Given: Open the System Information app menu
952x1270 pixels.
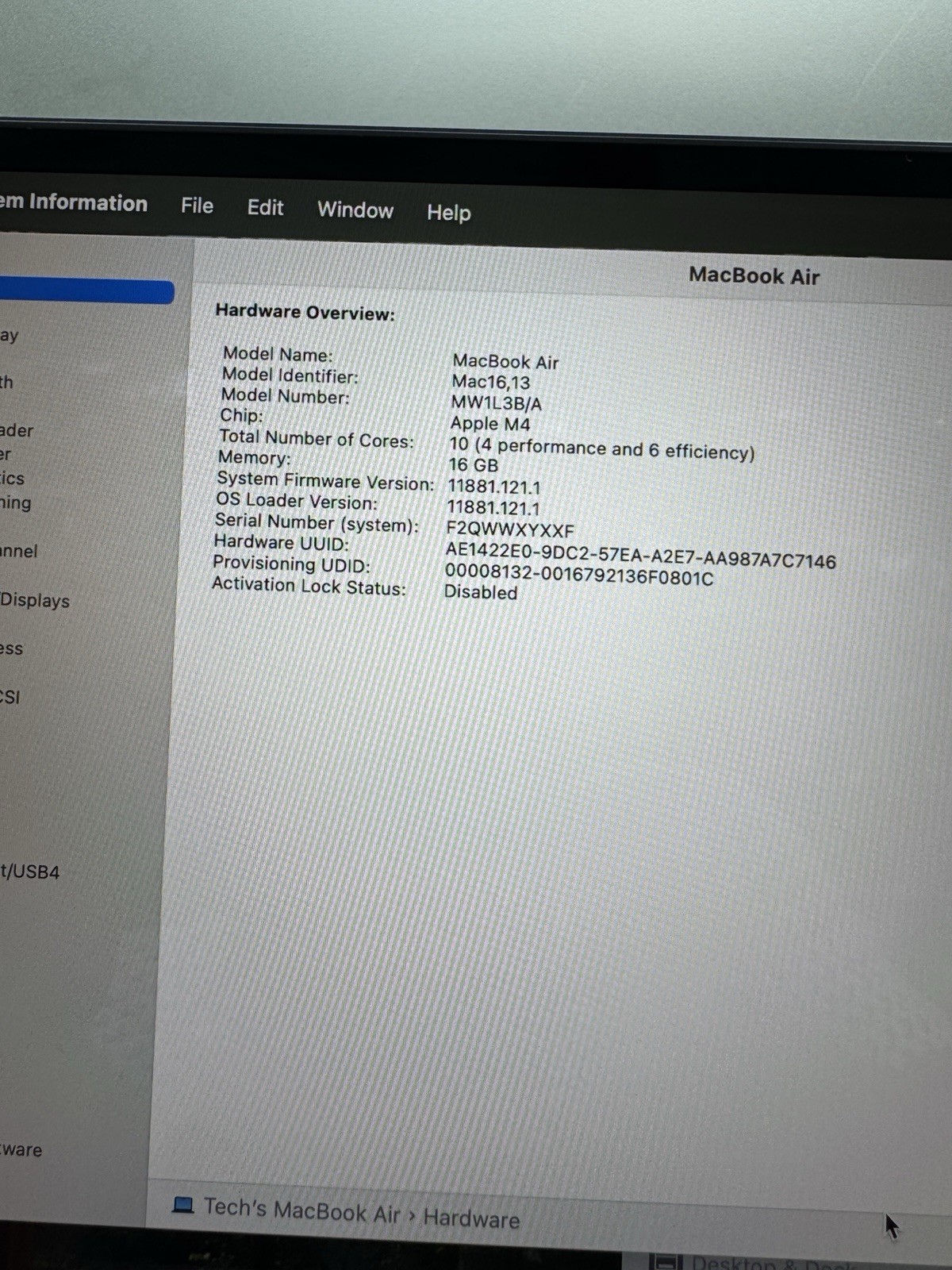Looking at the screenshot, I should [74, 202].
